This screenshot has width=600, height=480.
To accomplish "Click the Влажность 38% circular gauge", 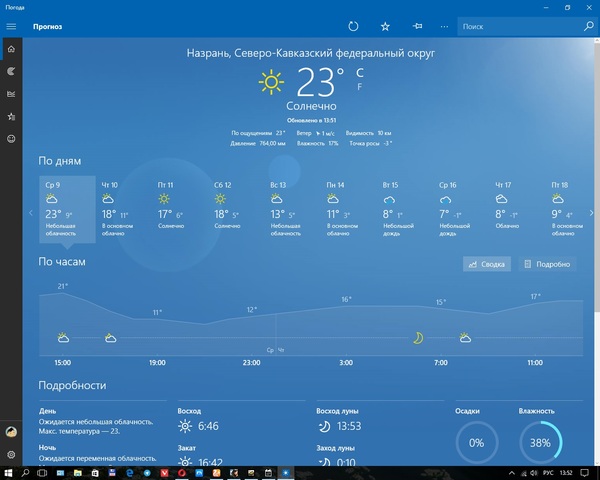I will [x=540, y=442].
